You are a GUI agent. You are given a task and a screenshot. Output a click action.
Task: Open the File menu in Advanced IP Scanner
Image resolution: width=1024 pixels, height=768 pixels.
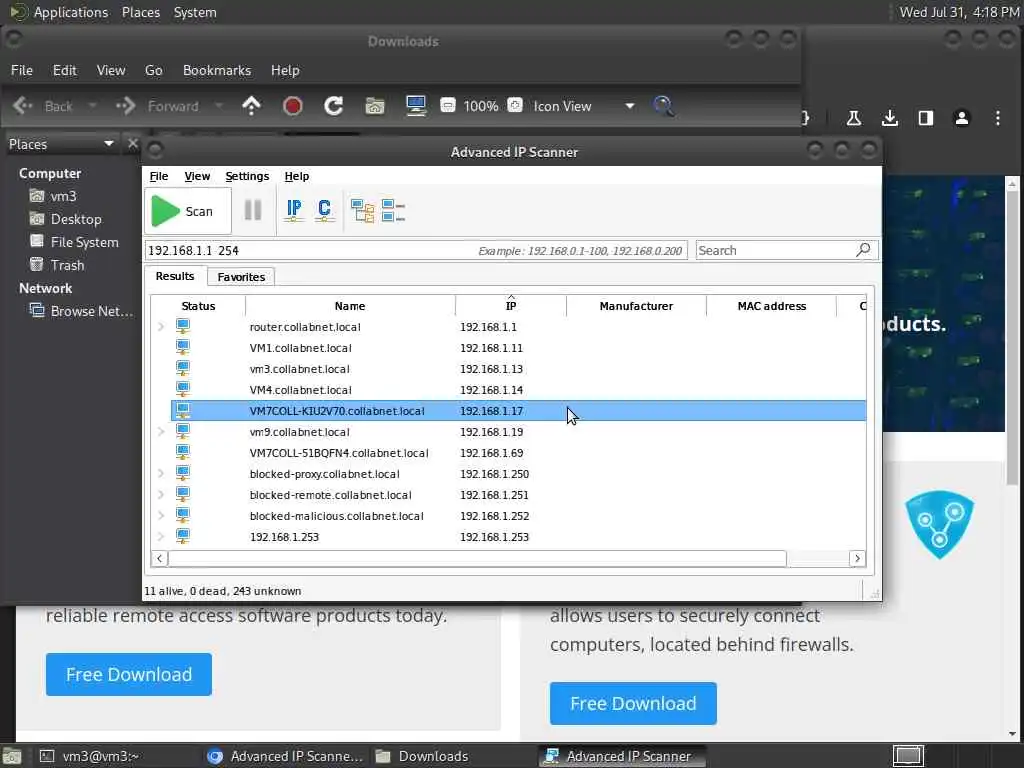coord(159,176)
